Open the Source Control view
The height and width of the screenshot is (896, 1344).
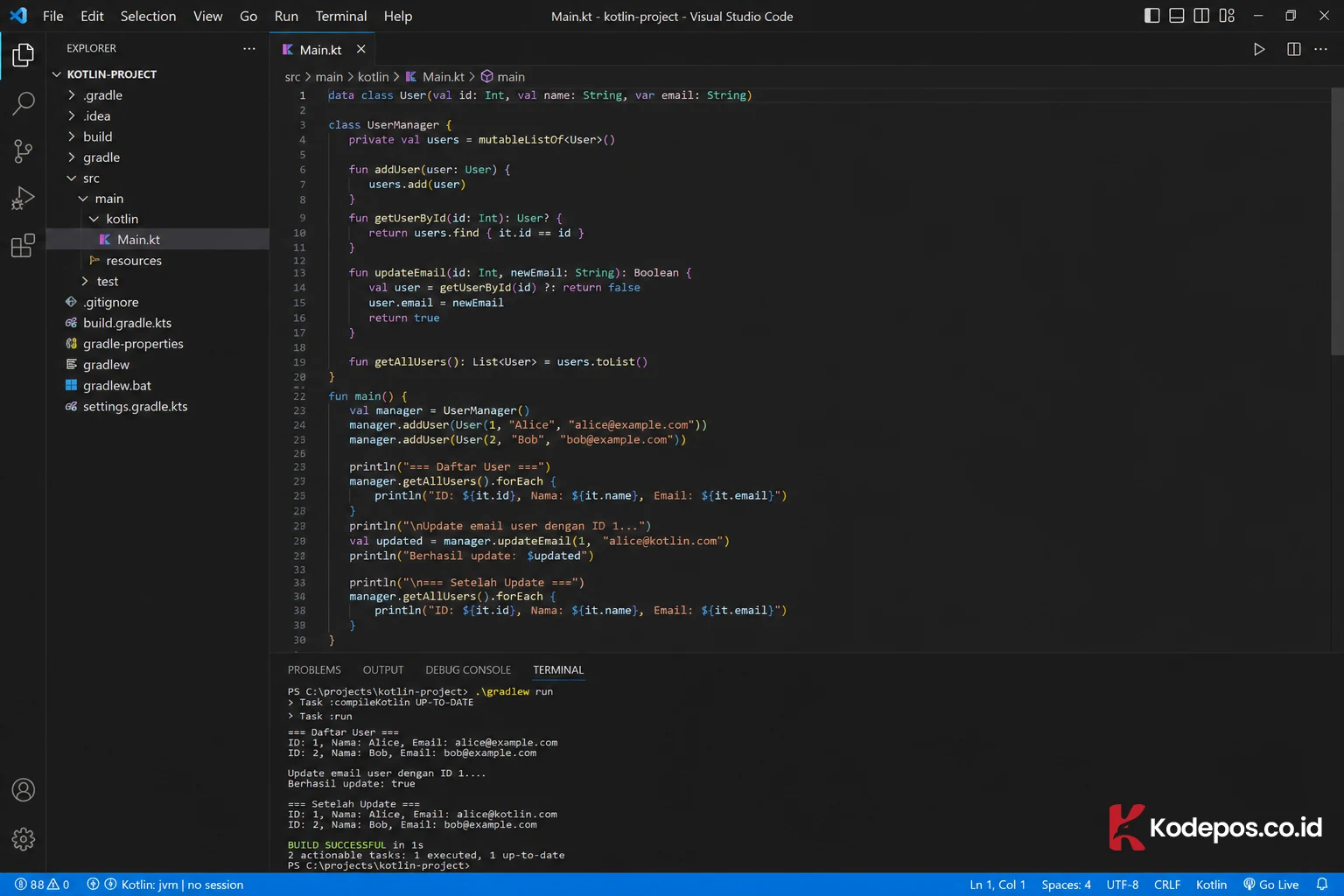[x=23, y=150]
